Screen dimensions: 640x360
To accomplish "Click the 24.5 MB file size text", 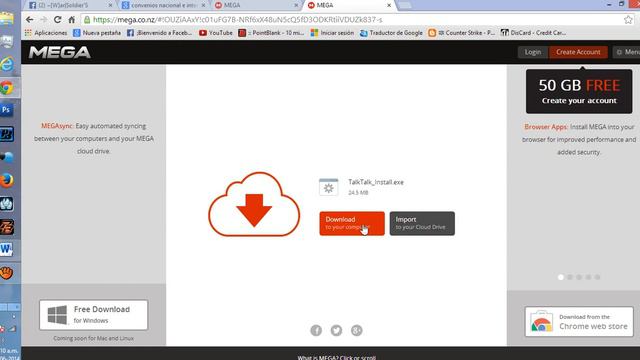I will click(358, 193).
